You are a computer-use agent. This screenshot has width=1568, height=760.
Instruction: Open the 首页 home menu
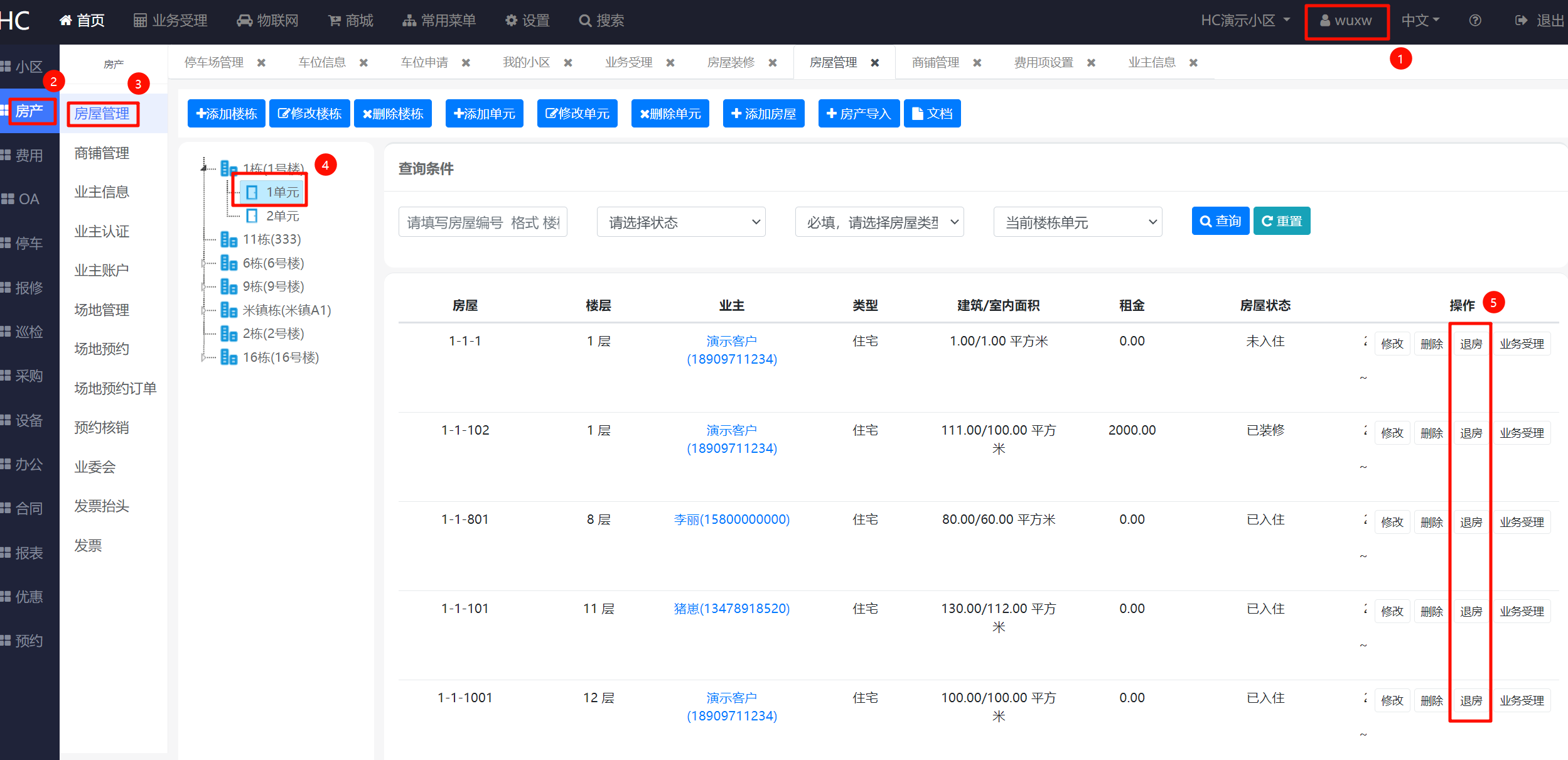point(82,21)
